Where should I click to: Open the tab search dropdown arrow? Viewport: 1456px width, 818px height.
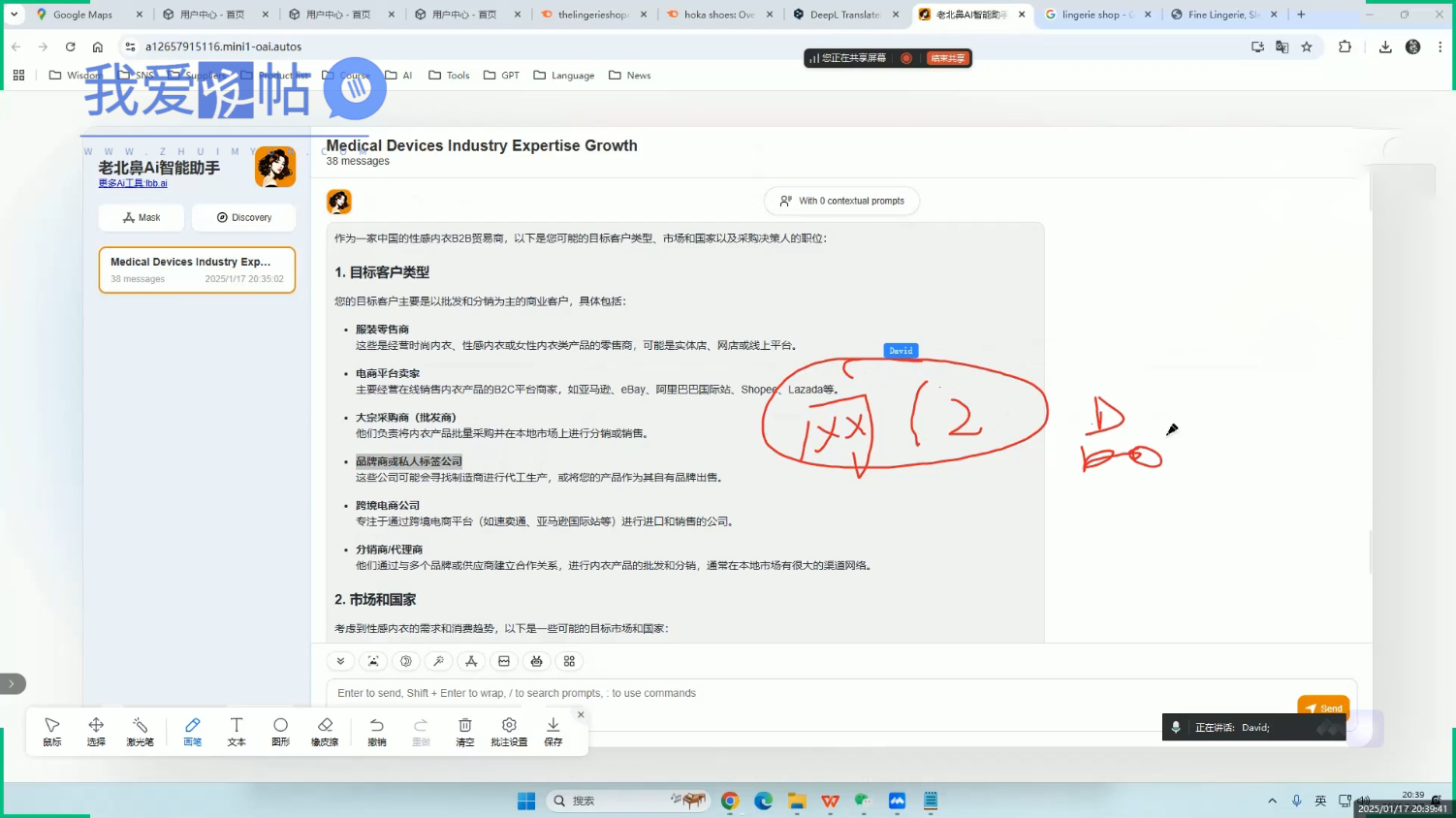coord(14,15)
